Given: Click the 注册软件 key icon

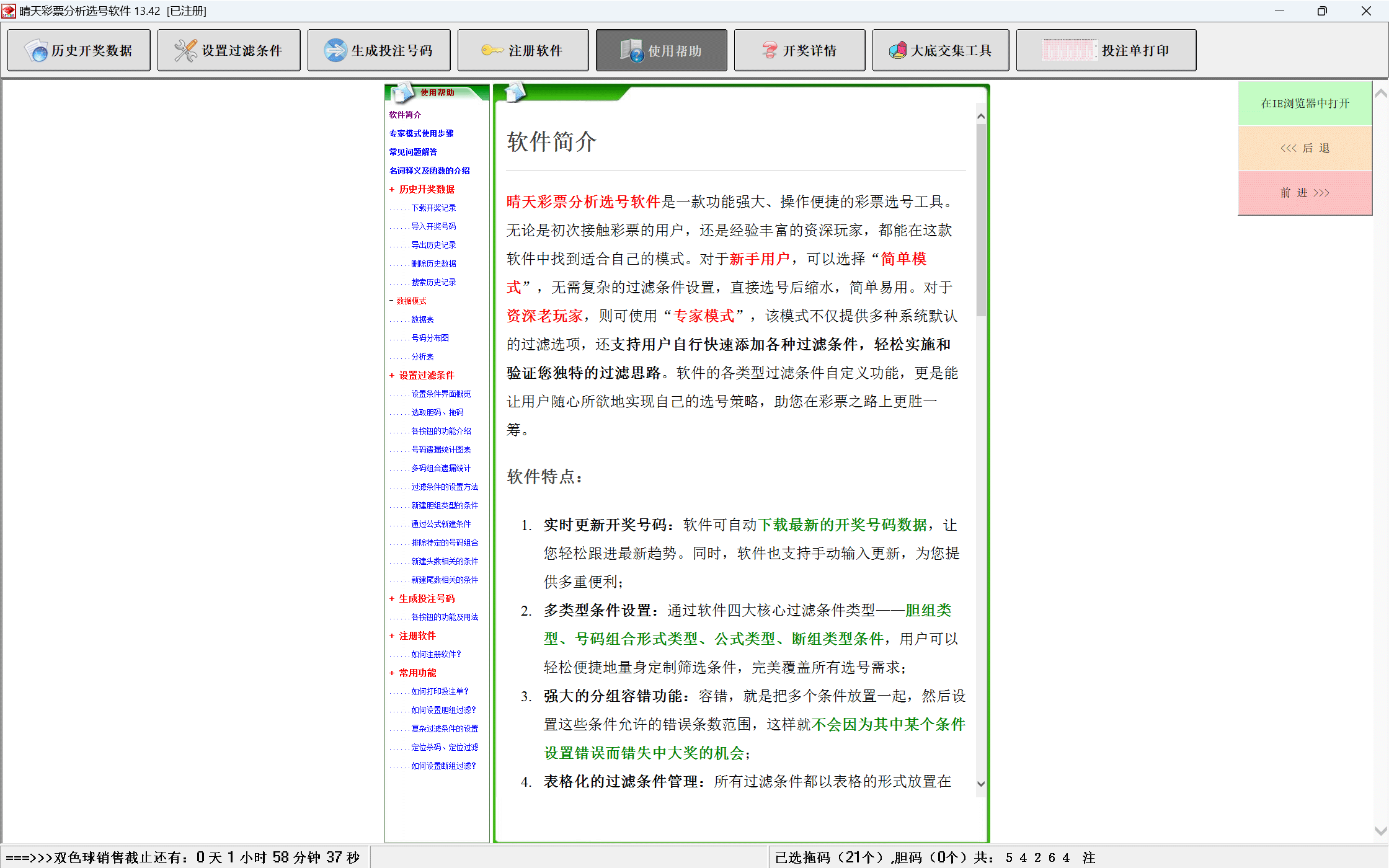Looking at the screenshot, I should click(492, 51).
